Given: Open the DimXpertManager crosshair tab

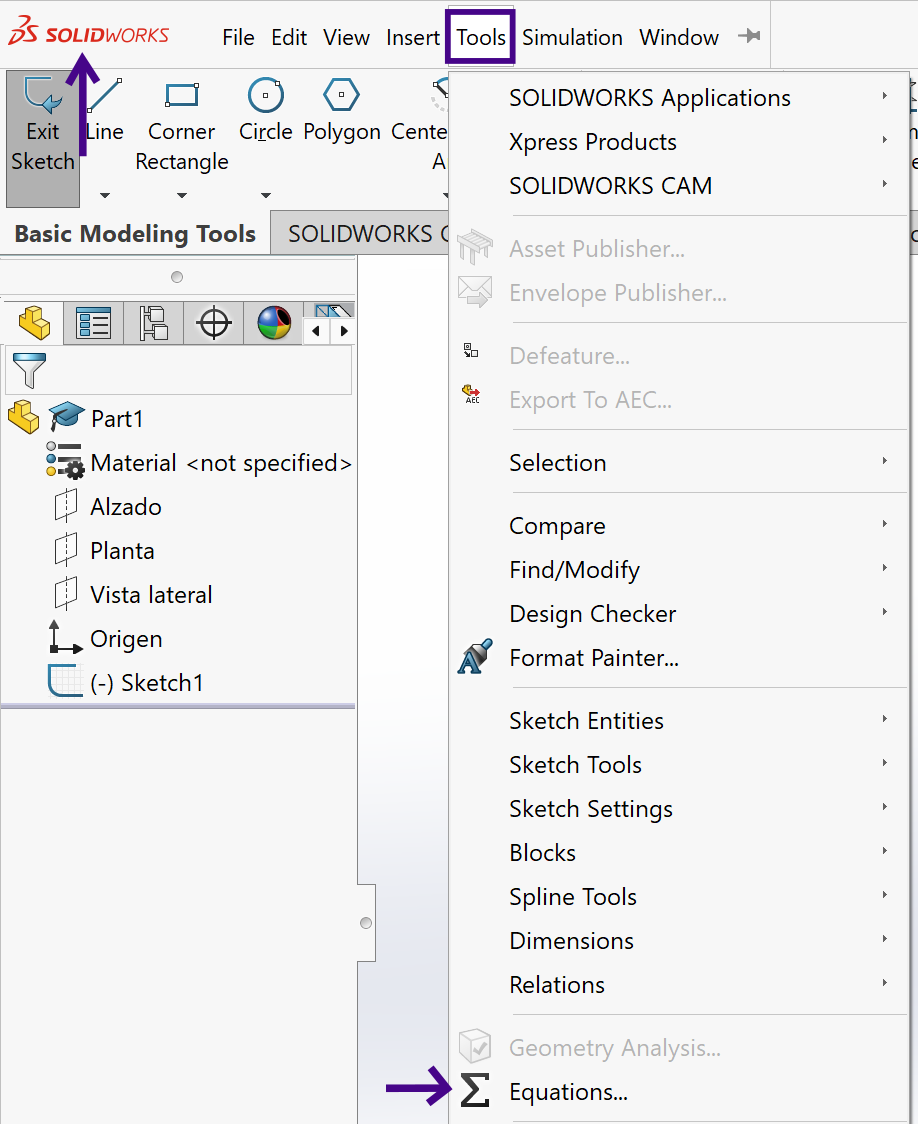Looking at the screenshot, I should 214,323.
